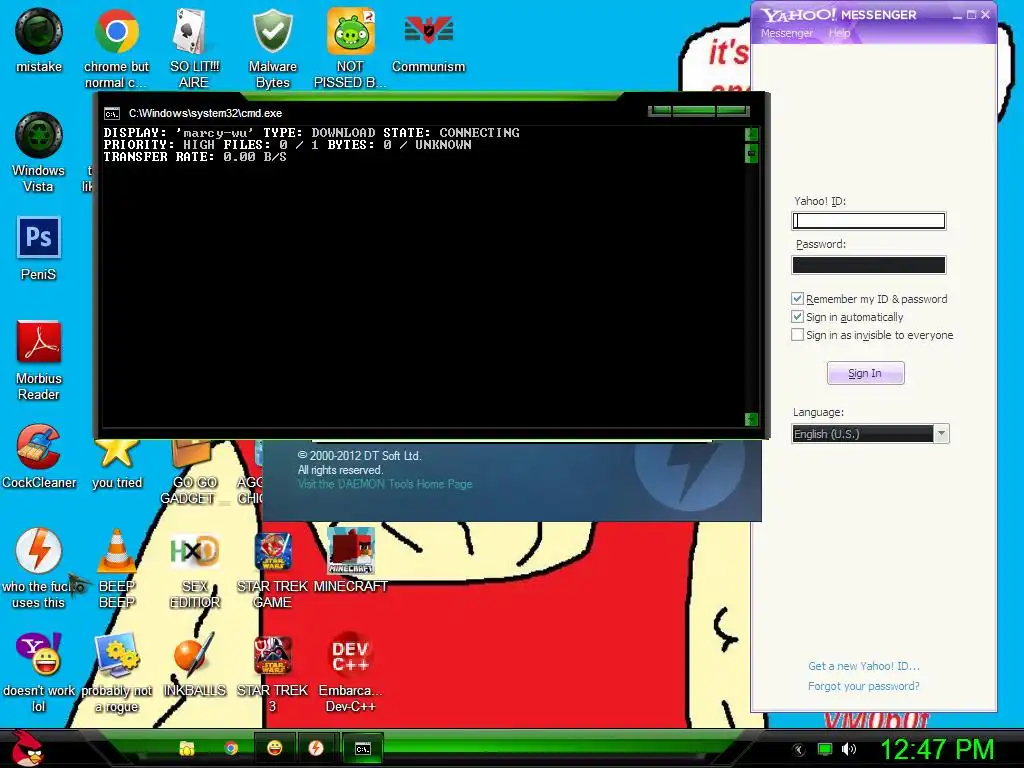Check 'Sign in as invisible to everyone'
This screenshot has height=768, width=1024.
coord(797,334)
